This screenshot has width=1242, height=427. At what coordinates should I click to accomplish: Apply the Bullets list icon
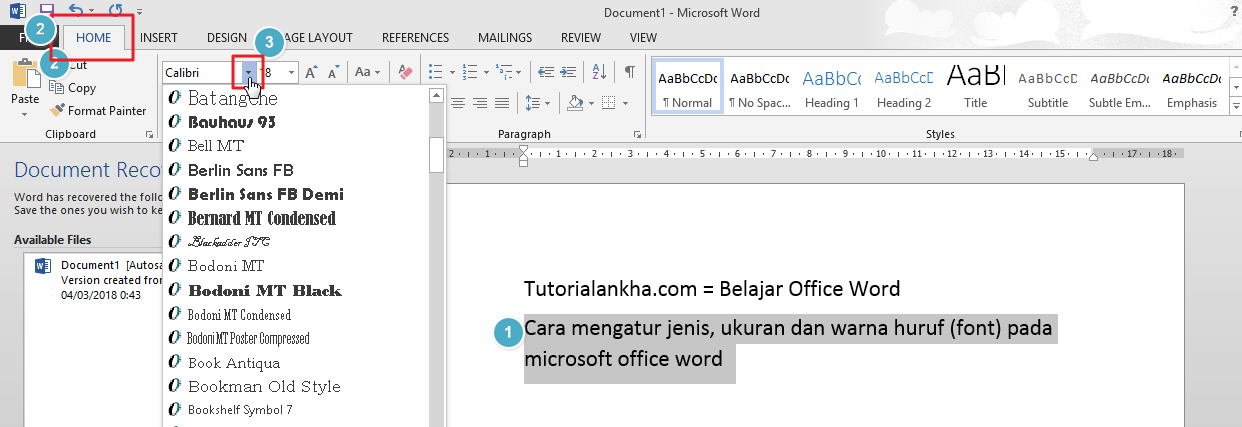[435, 72]
